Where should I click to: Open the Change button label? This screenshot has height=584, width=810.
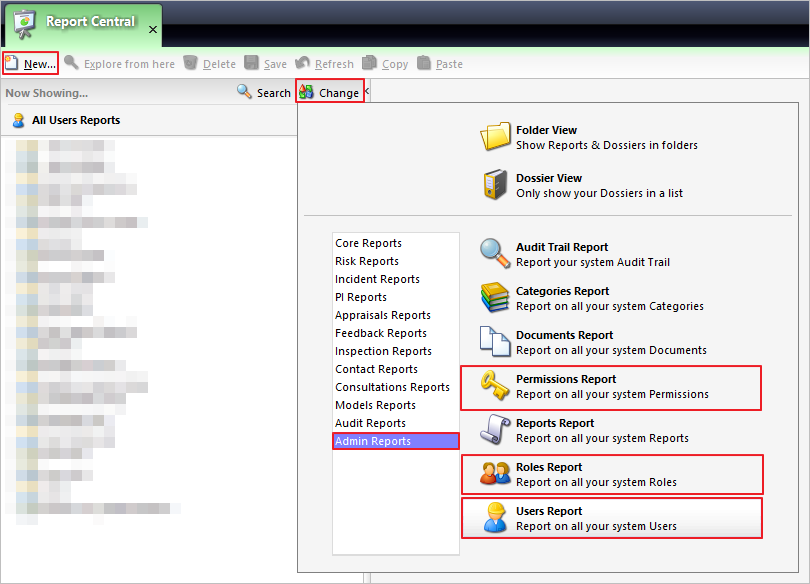coord(339,93)
